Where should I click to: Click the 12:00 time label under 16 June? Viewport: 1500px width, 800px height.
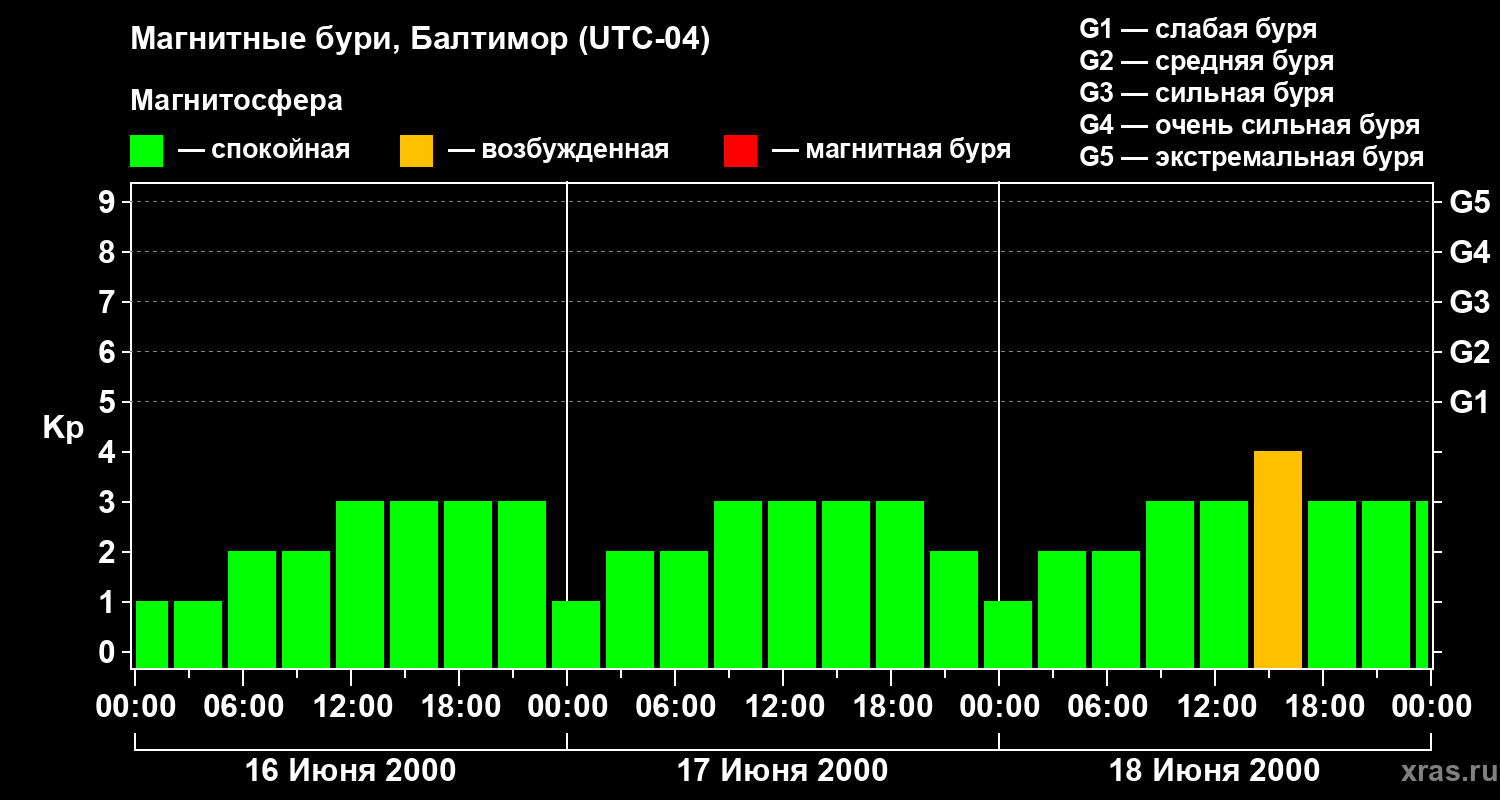[x=351, y=707]
